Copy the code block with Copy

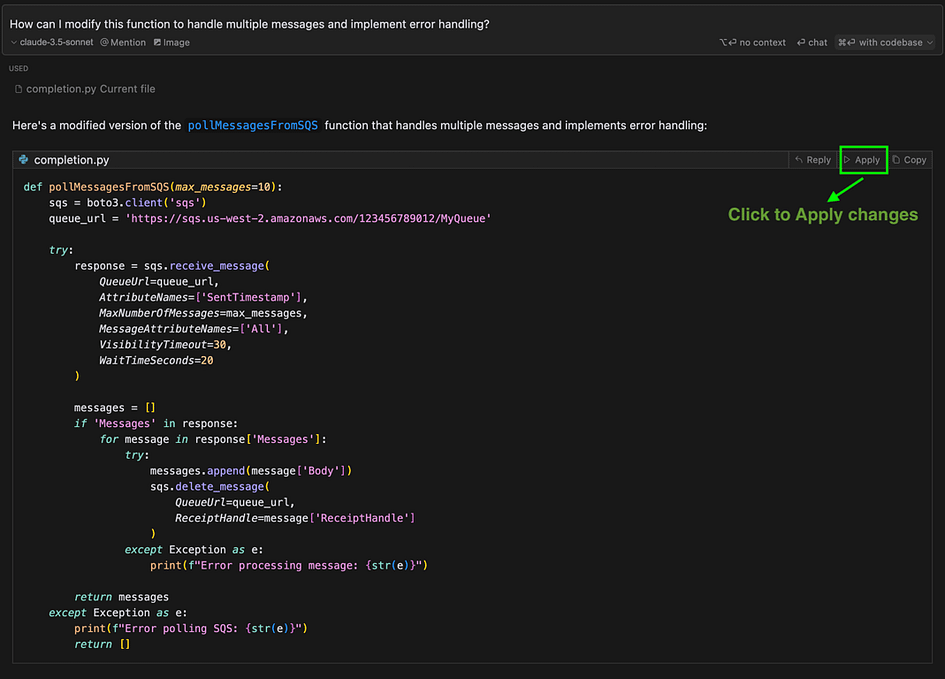click(x=910, y=160)
